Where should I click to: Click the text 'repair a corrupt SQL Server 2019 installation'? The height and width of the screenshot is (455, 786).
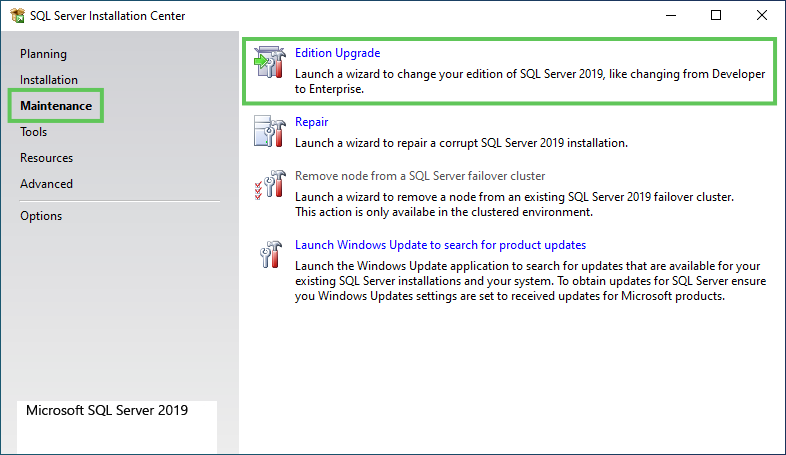[512, 143]
